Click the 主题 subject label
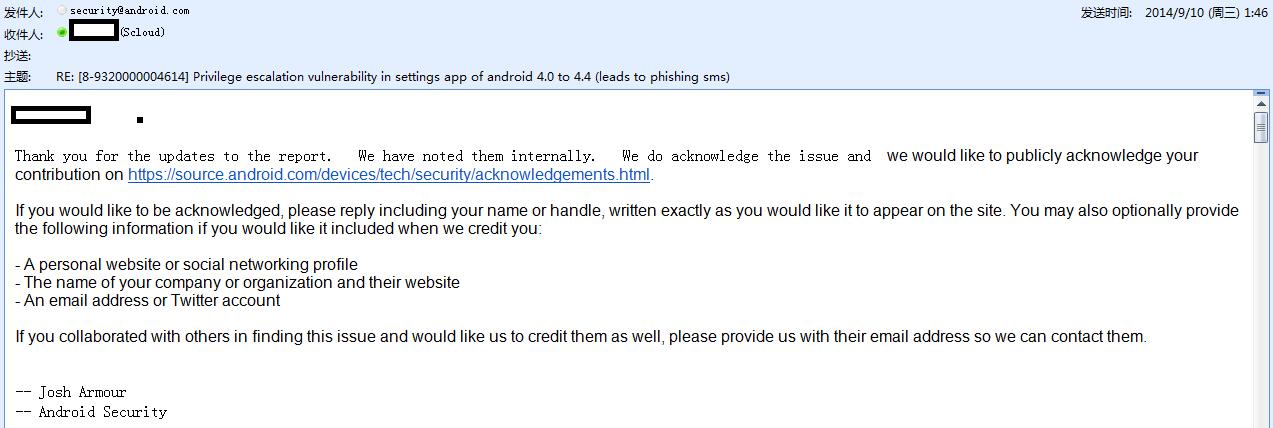Screen dimensions: 1273x428 16,77
